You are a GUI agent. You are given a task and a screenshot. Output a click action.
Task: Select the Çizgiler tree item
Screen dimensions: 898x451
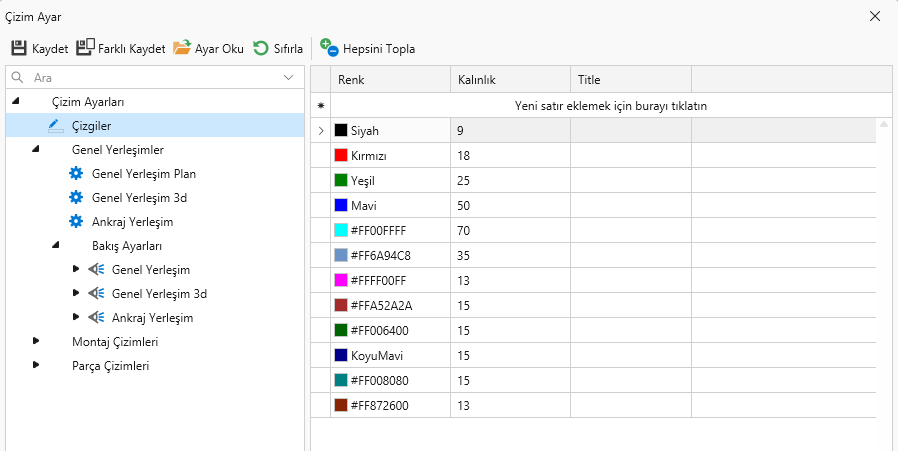tap(91, 126)
